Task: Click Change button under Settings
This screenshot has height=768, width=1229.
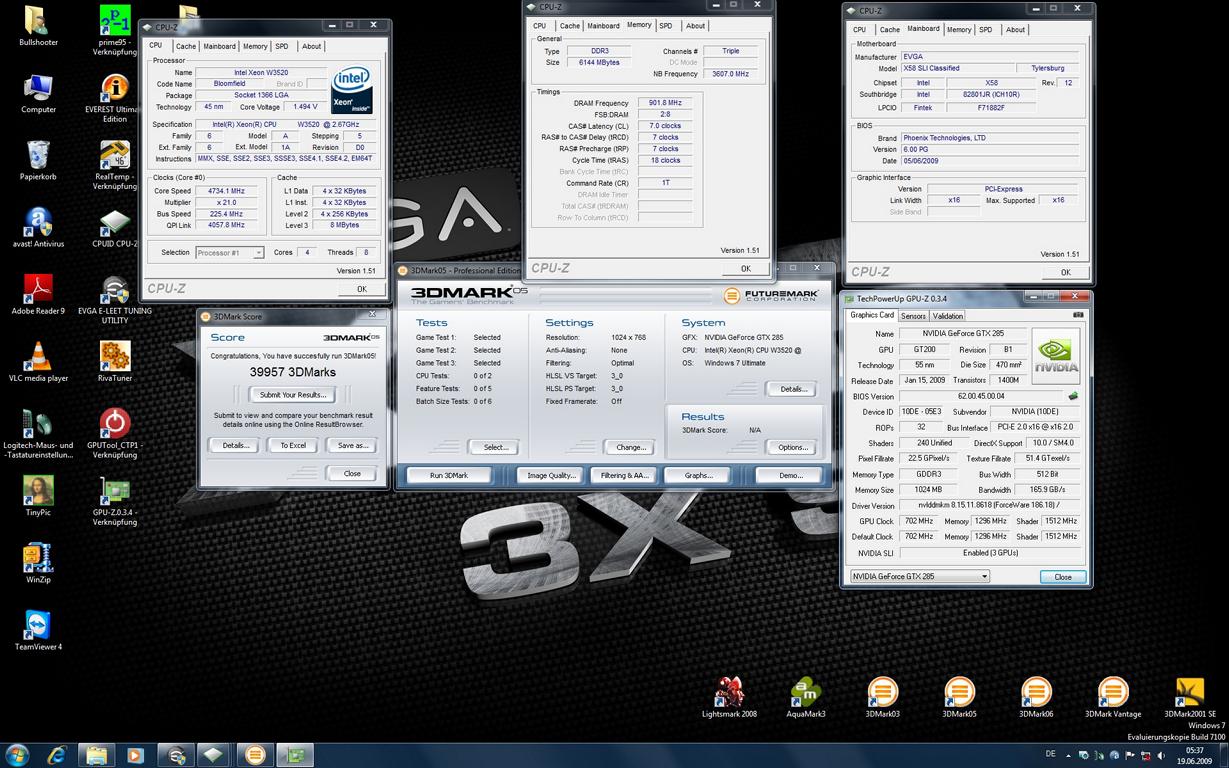Action: pyautogui.click(x=630, y=447)
